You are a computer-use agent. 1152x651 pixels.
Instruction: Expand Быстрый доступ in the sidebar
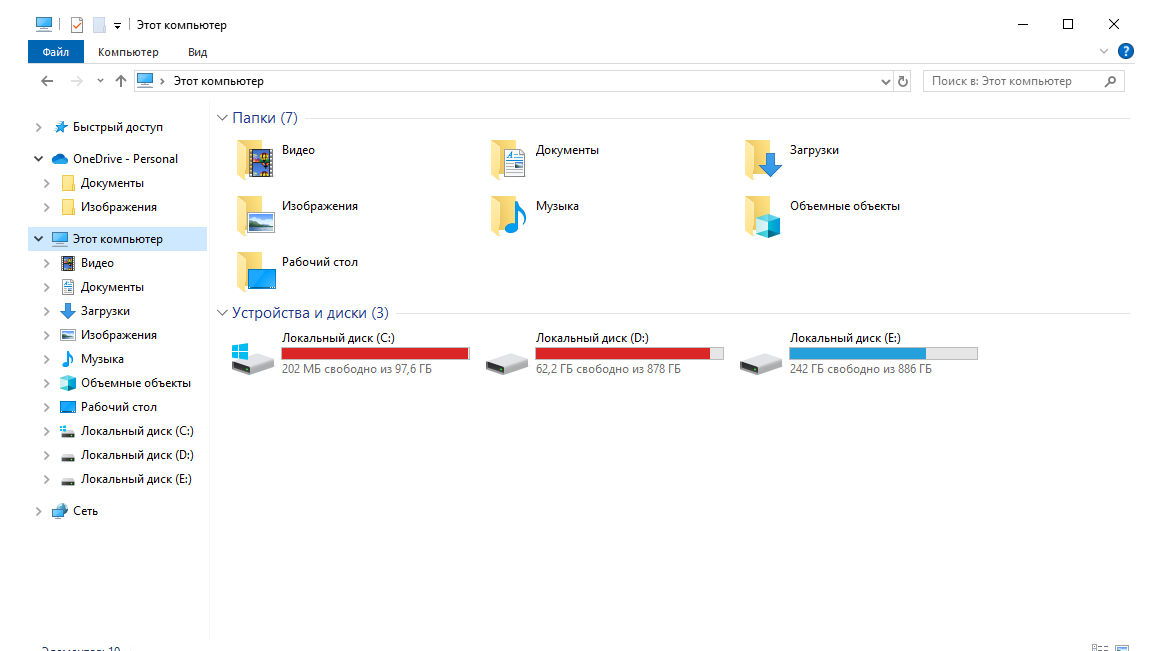coord(38,127)
